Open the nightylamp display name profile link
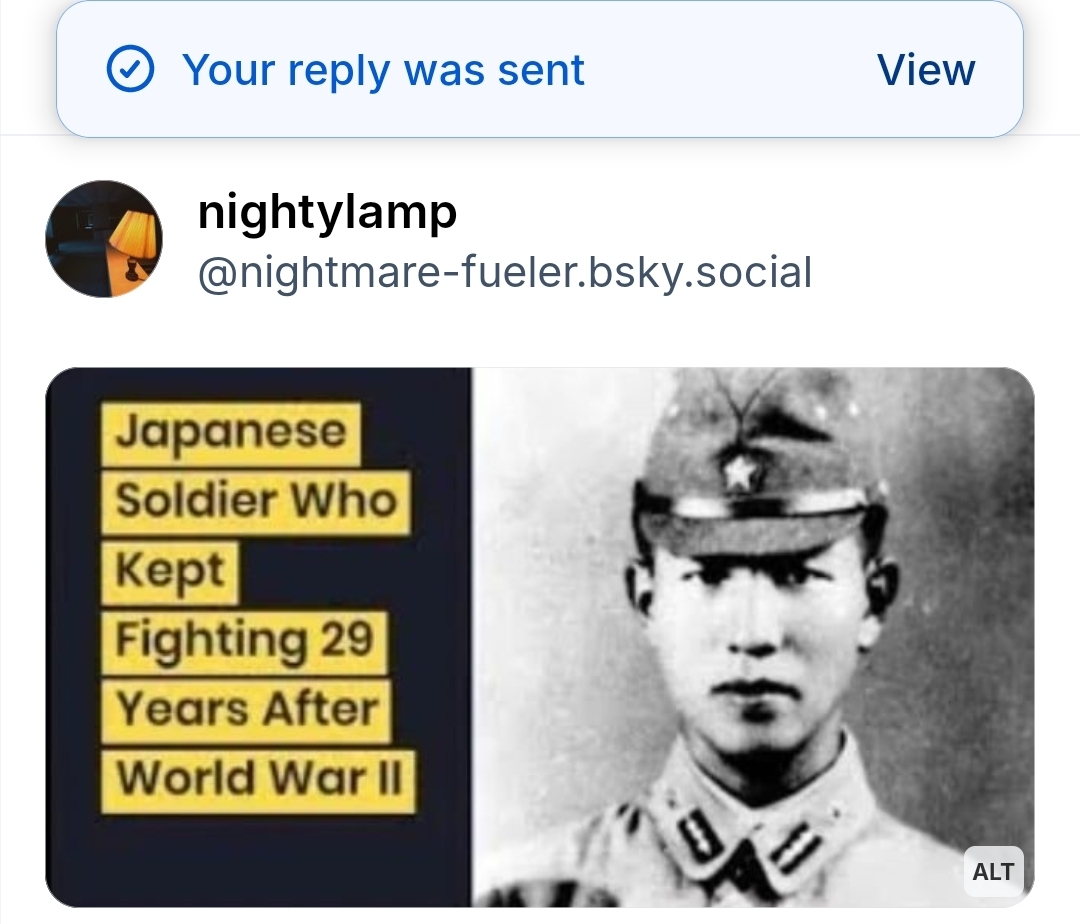 point(327,212)
